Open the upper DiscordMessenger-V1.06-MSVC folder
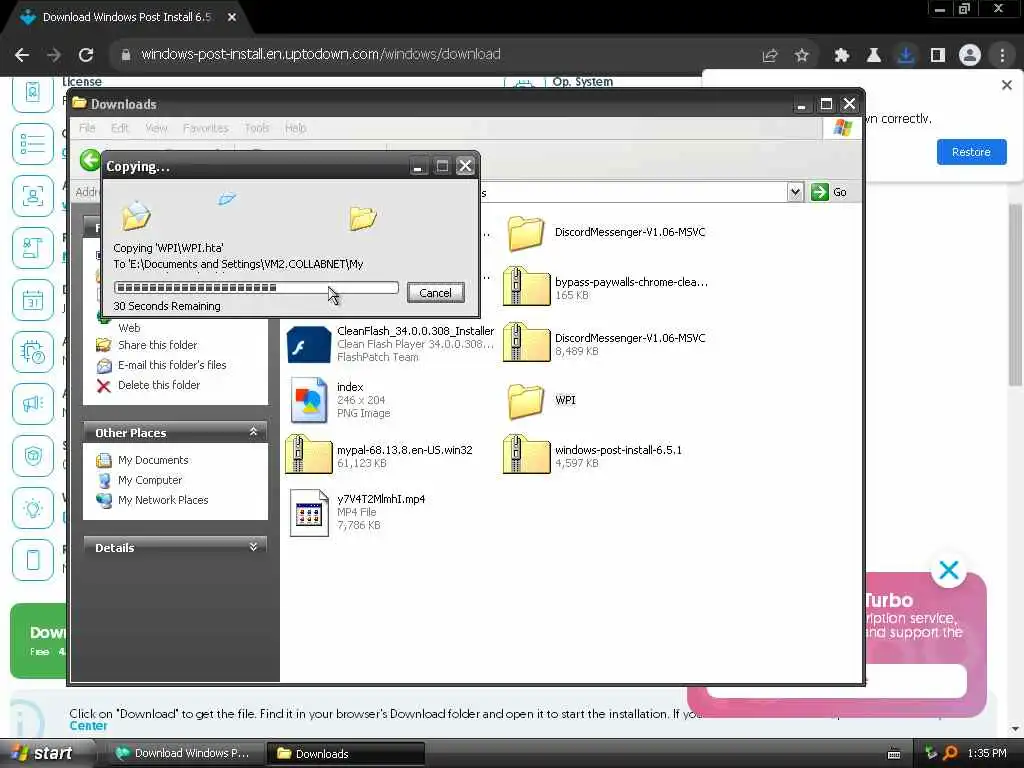1024x768 pixels. (606, 232)
